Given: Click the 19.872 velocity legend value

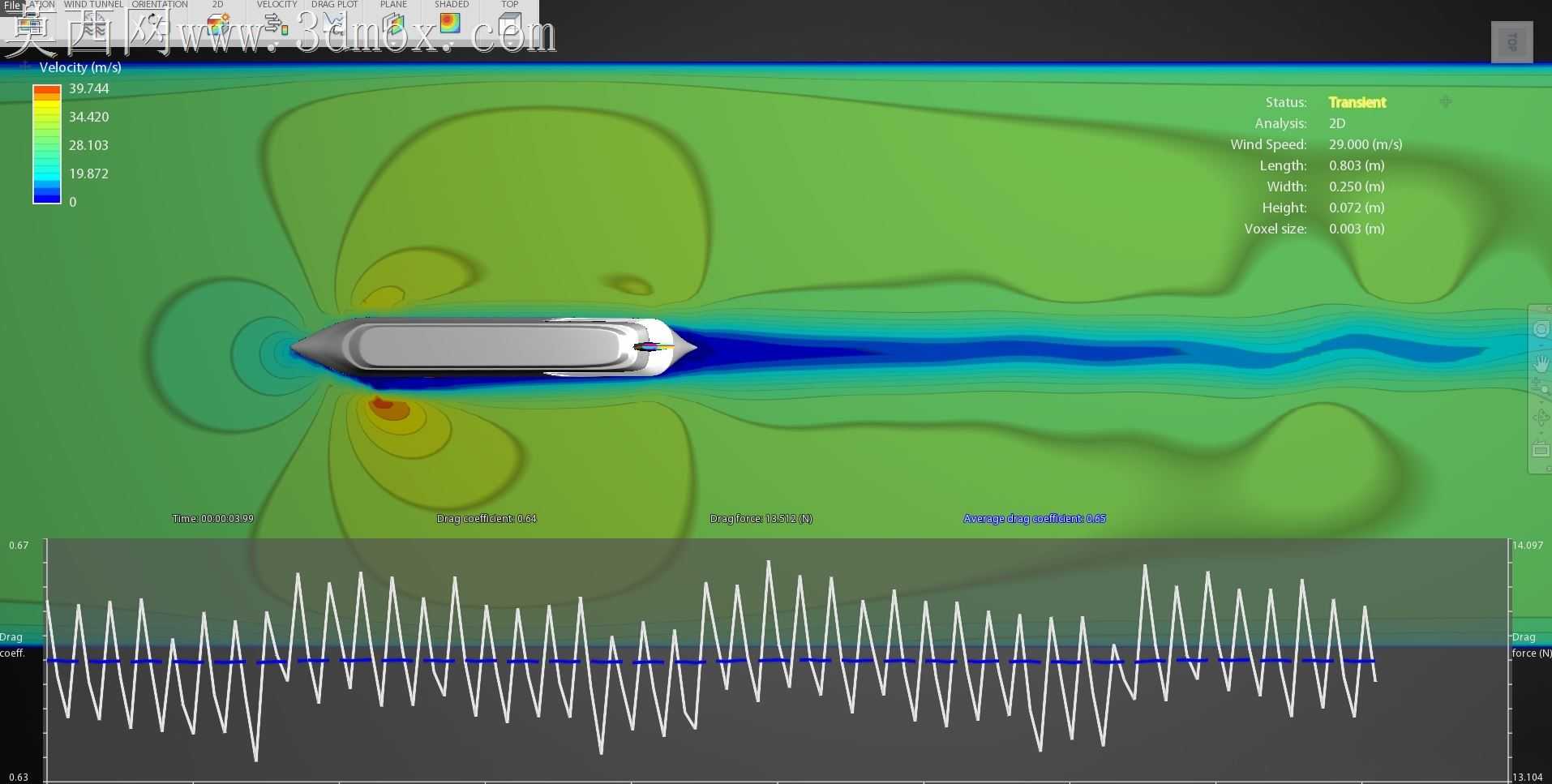Looking at the screenshot, I should tap(89, 174).
